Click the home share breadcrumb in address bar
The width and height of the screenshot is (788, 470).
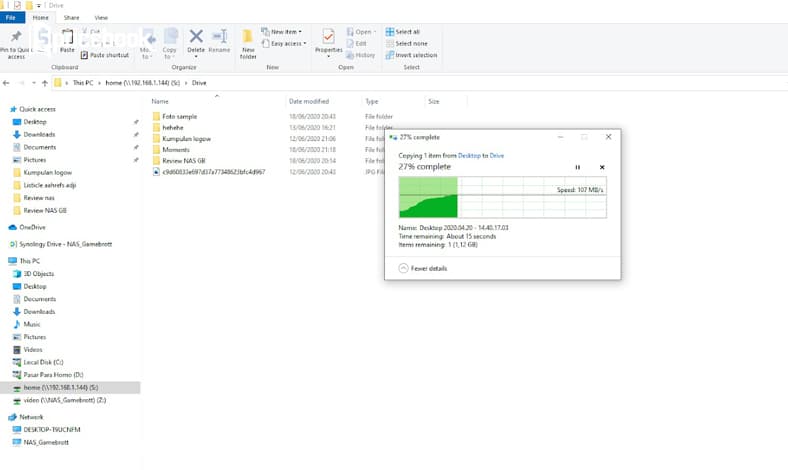(x=142, y=83)
